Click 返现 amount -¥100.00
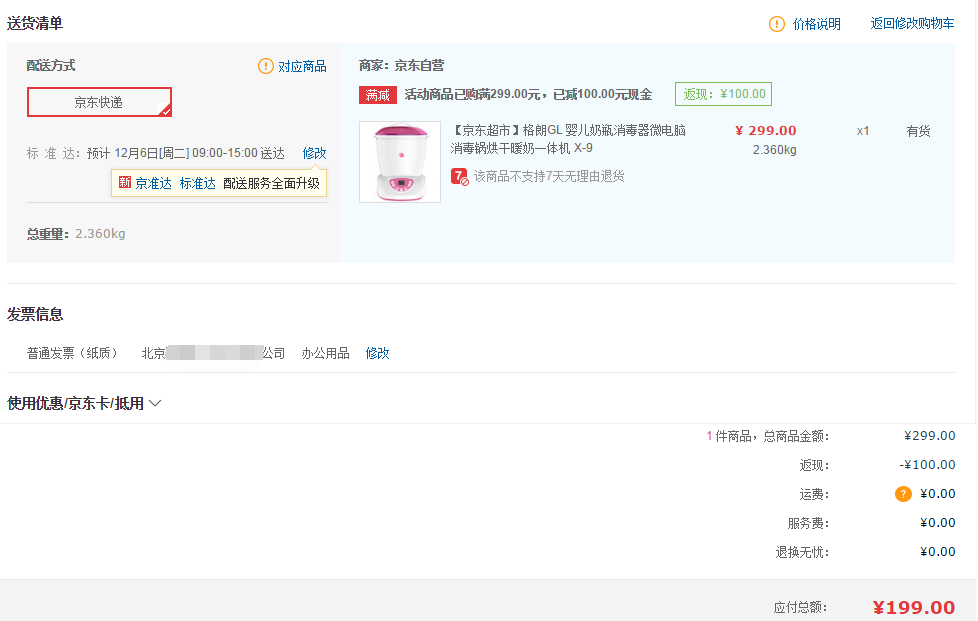 click(927, 465)
